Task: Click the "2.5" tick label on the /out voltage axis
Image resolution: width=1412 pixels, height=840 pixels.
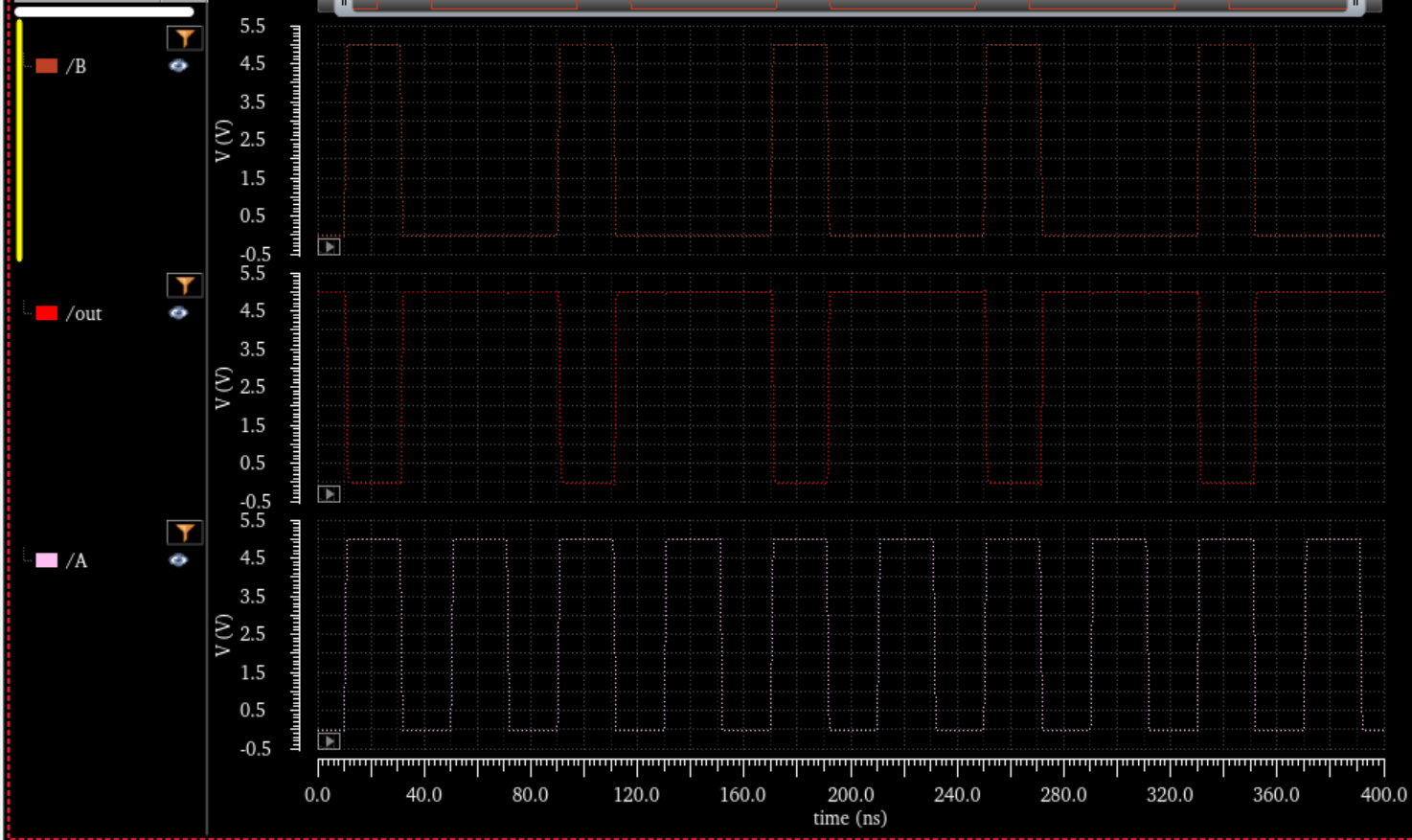Action: pos(253,387)
